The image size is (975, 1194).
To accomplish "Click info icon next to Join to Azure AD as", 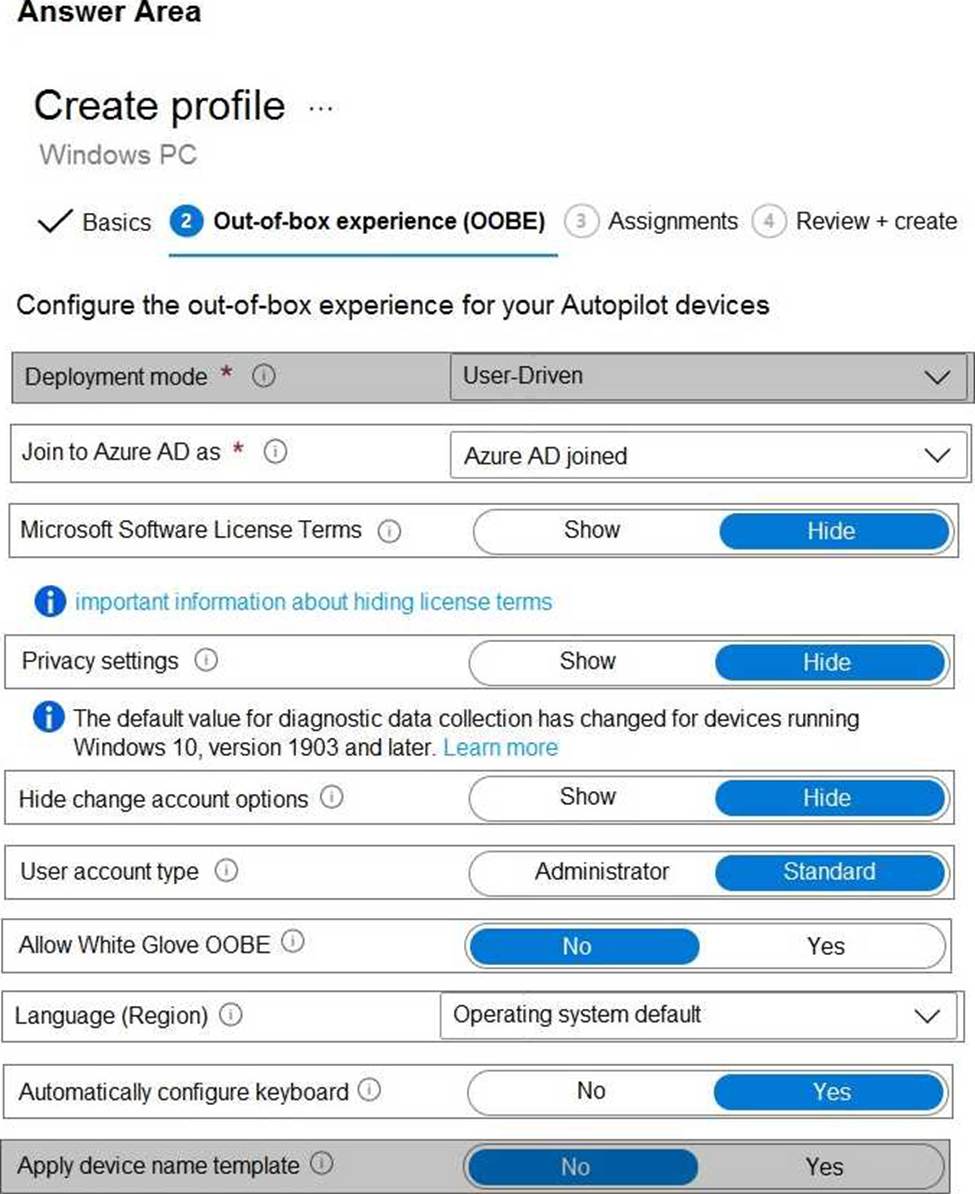I will 276,452.
